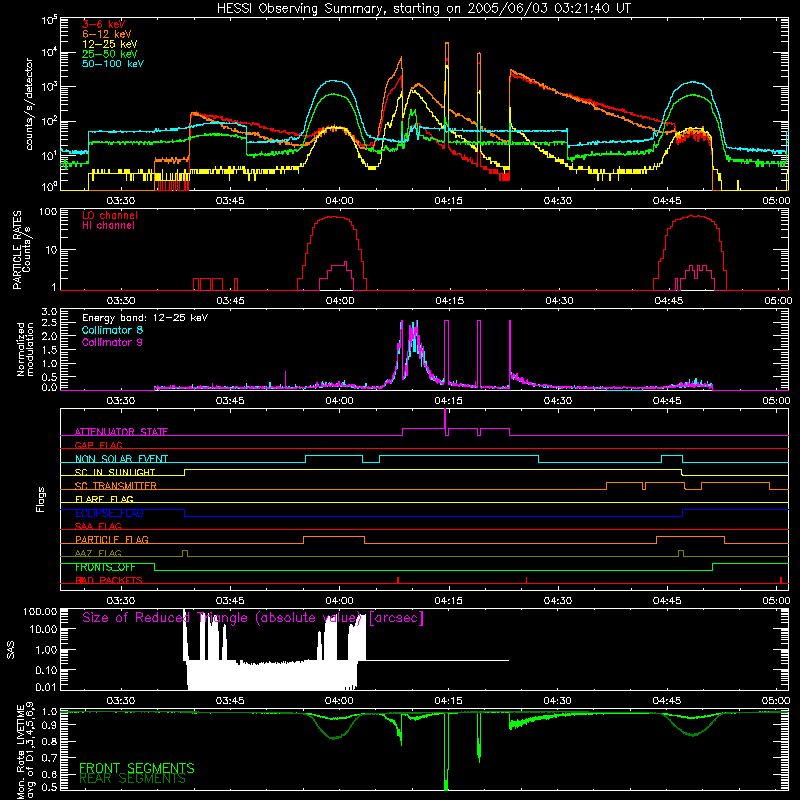Click the PARTICLE_FLAG label
This screenshot has width=800, height=800.
click(x=112, y=539)
